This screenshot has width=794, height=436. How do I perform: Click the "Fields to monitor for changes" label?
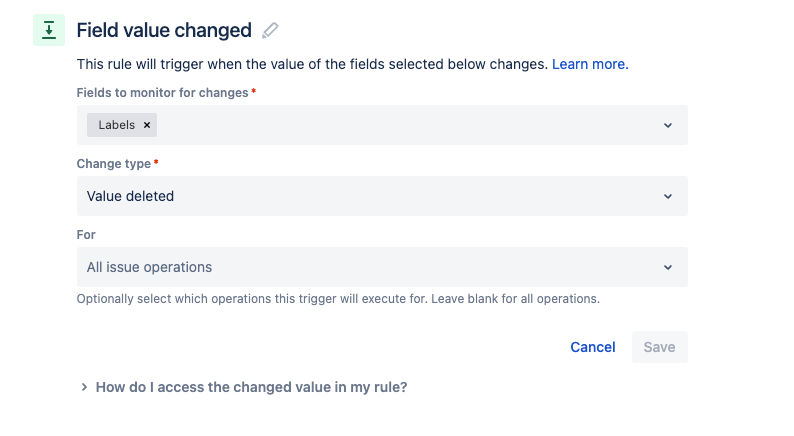point(163,93)
